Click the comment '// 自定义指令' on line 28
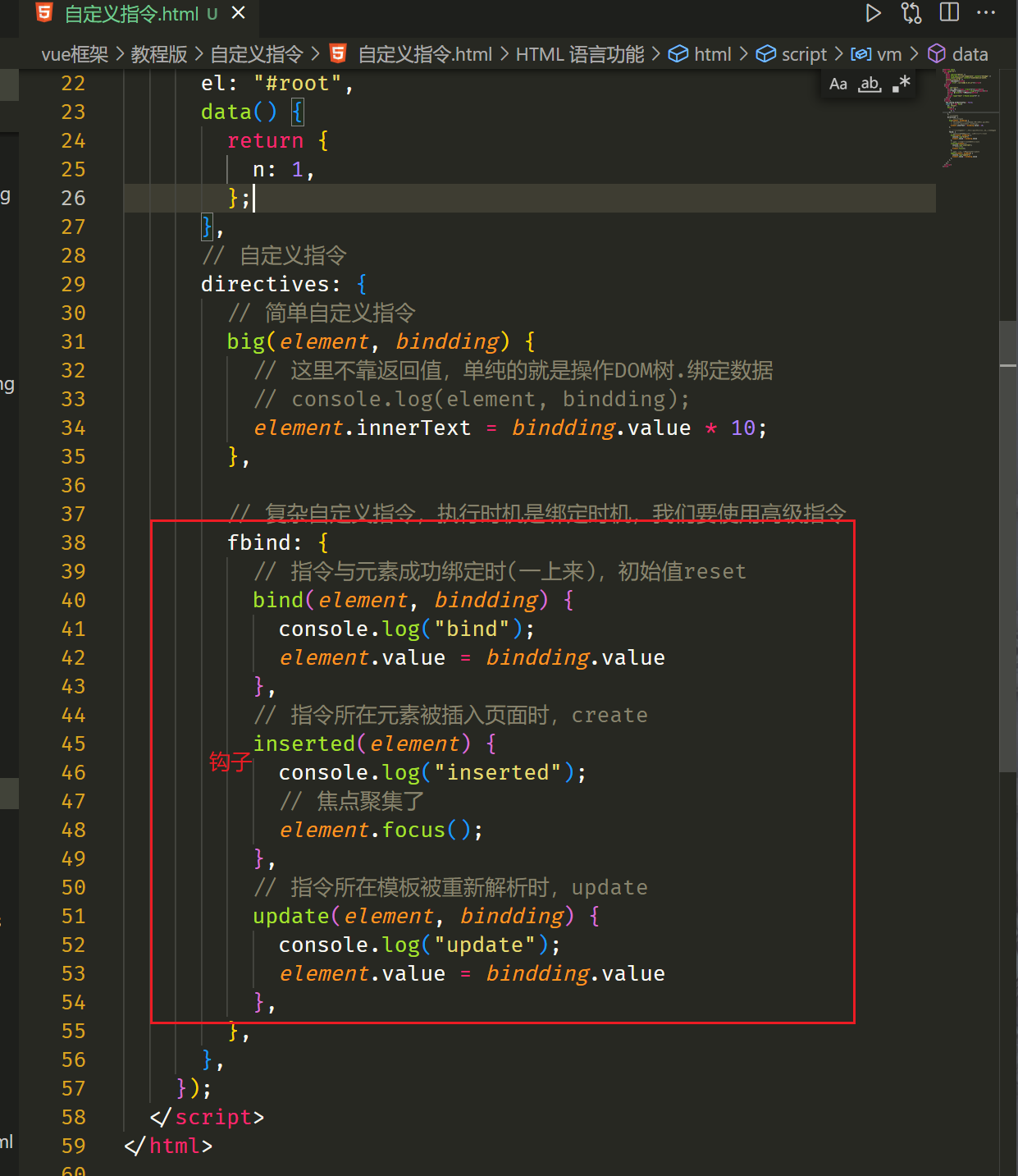Viewport: 1018px width, 1176px height. (x=274, y=255)
